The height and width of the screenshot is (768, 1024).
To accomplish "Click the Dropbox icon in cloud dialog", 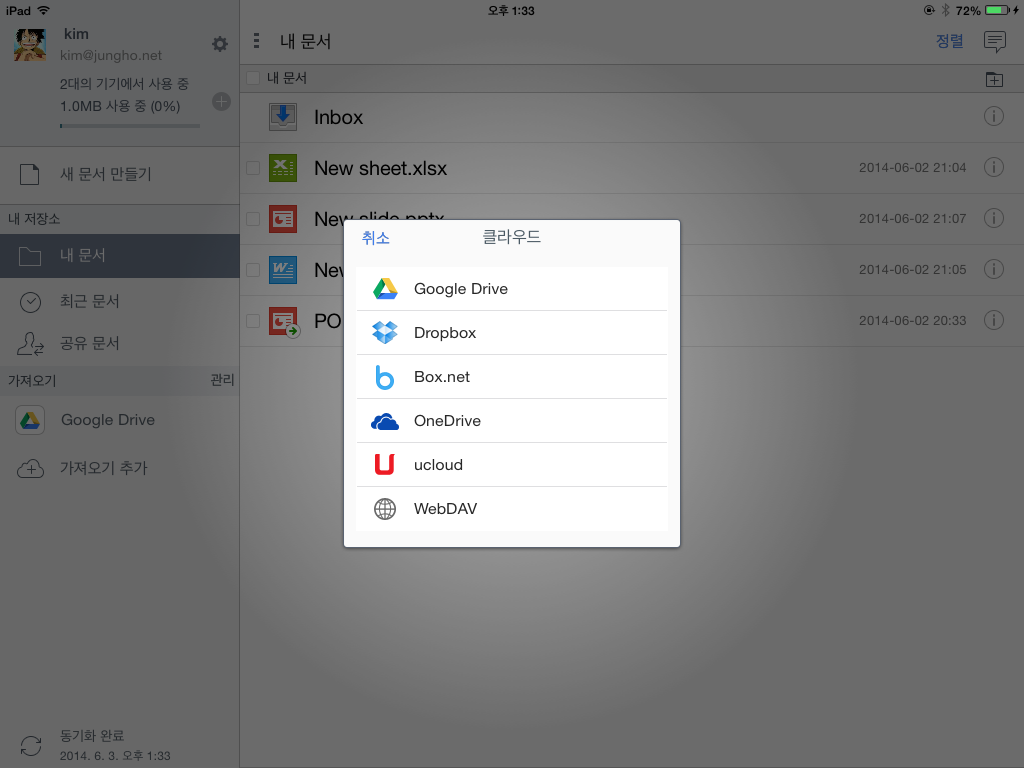I will (x=385, y=332).
